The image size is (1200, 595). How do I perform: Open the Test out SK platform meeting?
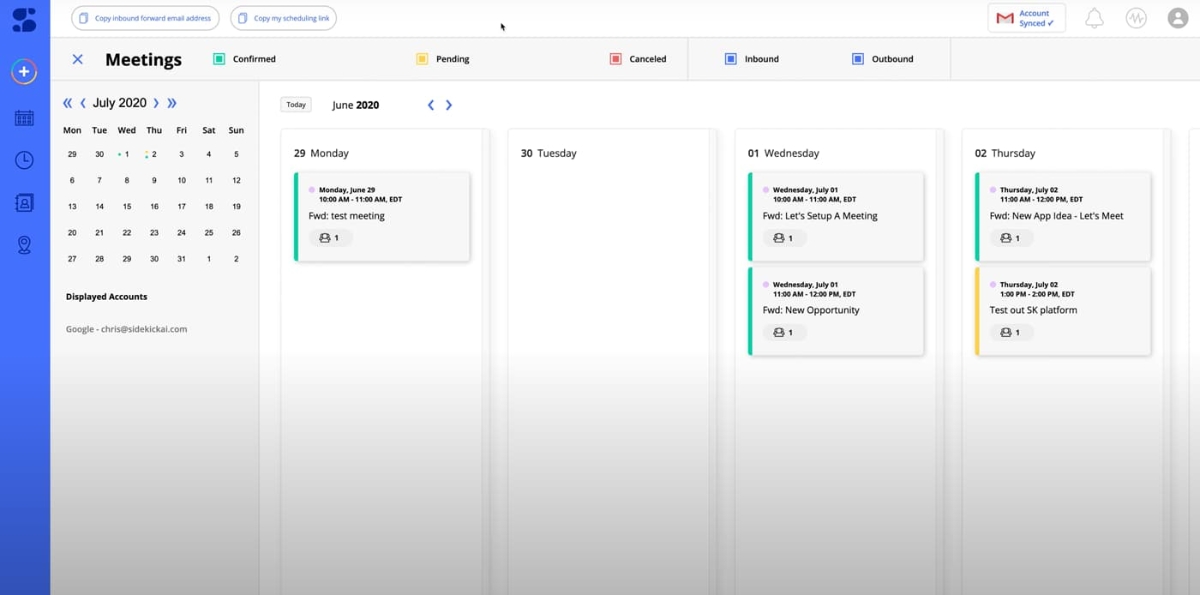pos(1062,311)
